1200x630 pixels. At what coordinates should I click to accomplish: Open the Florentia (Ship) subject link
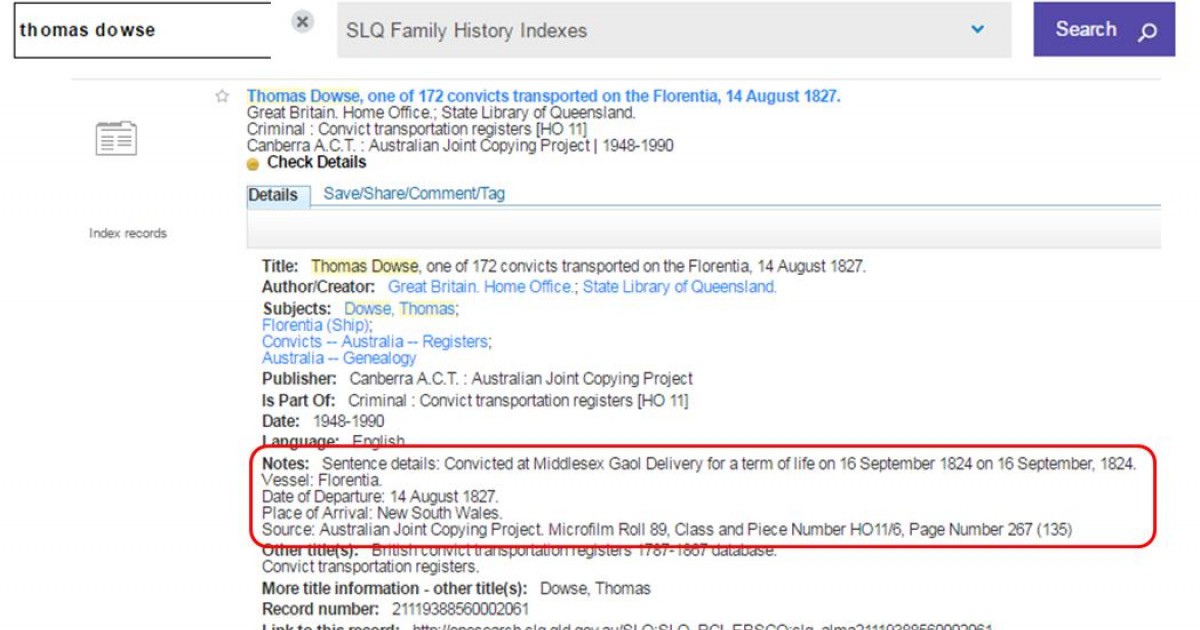pos(316,325)
